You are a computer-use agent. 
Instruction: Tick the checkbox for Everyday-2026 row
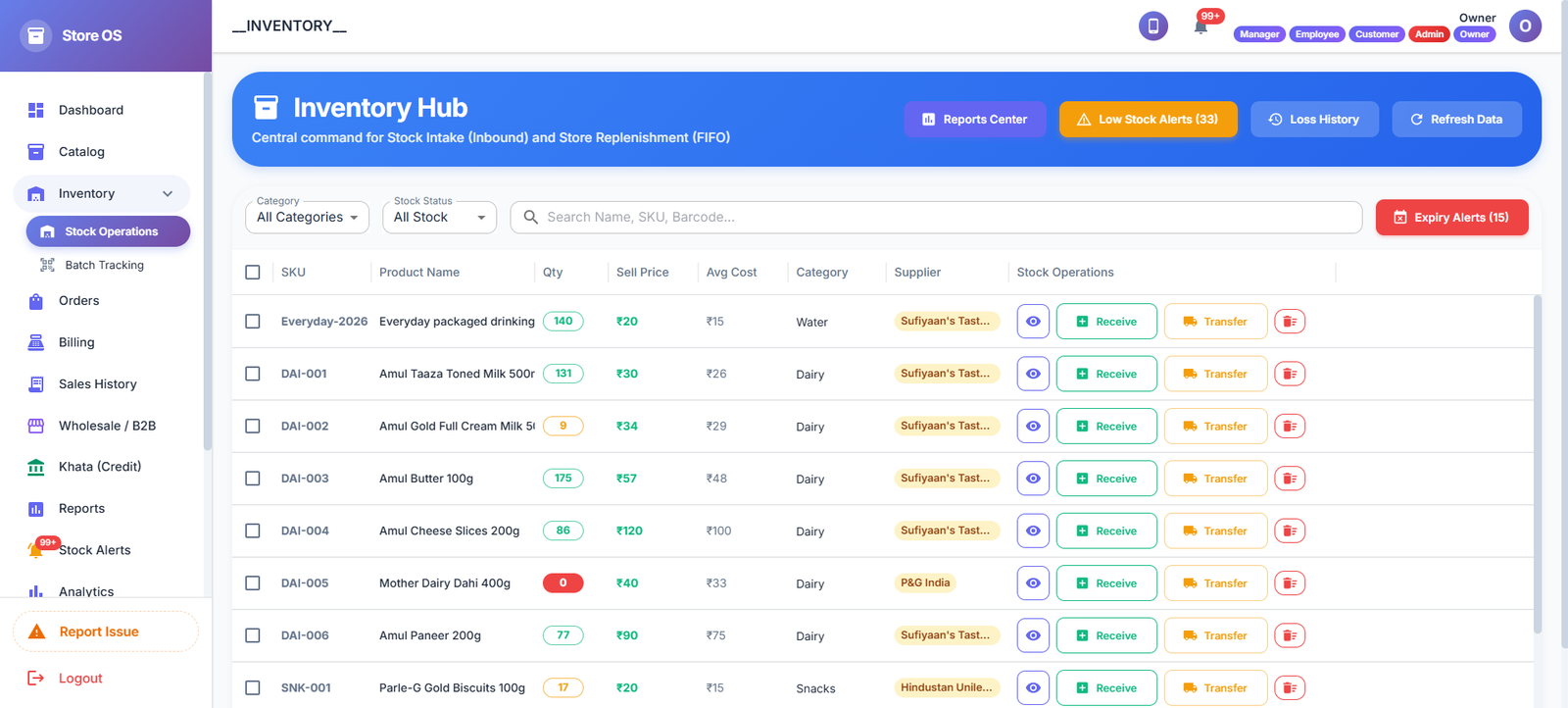pyautogui.click(x=253, y=322)
